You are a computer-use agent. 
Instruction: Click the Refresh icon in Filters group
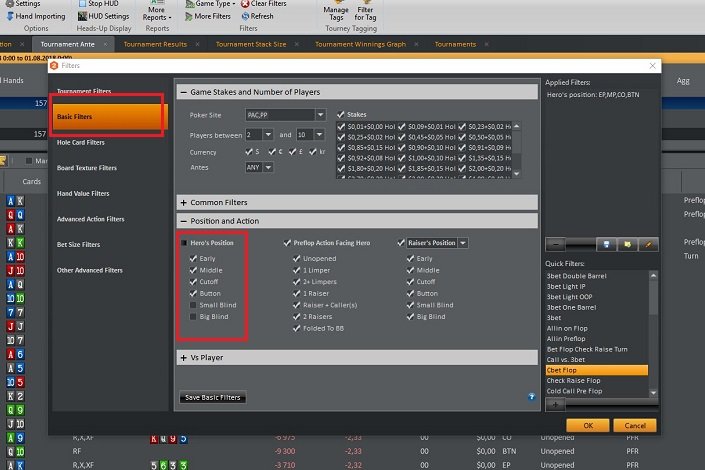[245, 17]
